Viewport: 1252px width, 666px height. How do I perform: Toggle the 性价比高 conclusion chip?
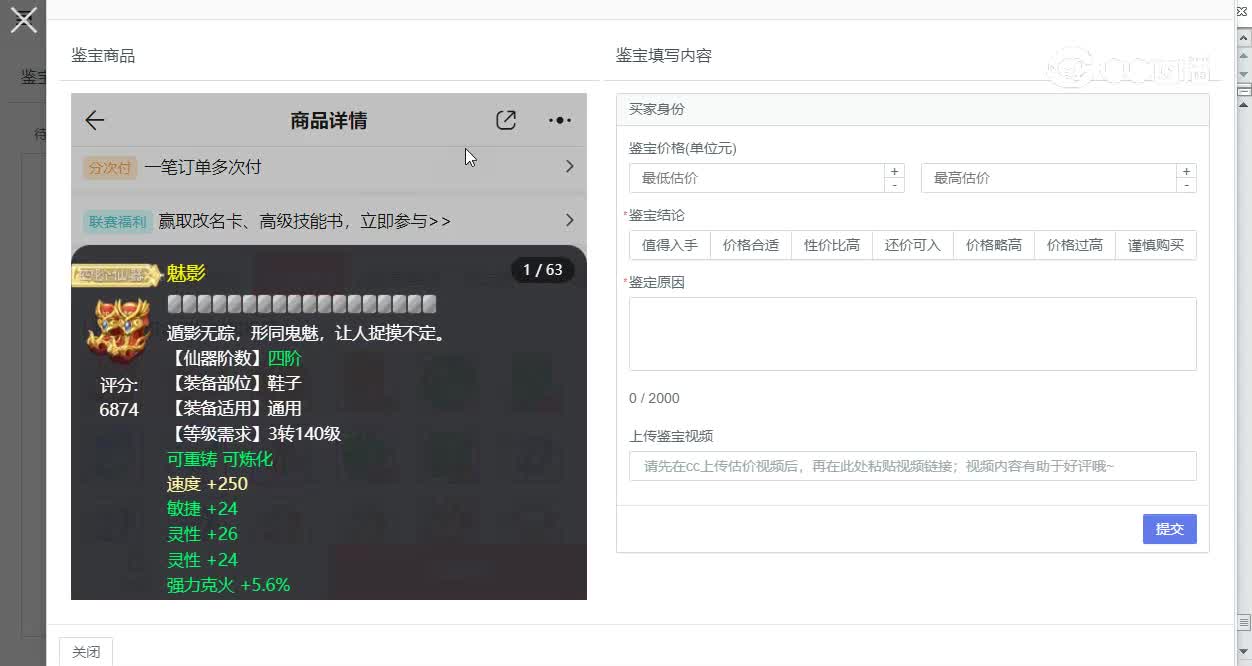pos(831,245)
